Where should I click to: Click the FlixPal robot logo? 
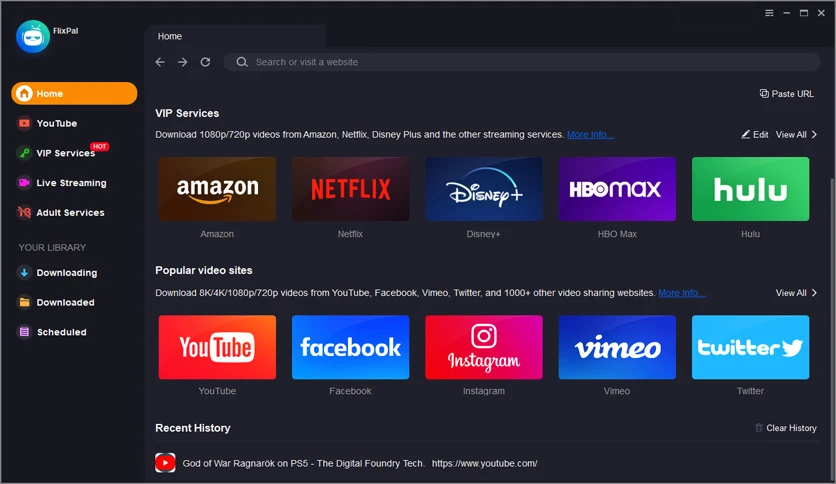(33, 36)
